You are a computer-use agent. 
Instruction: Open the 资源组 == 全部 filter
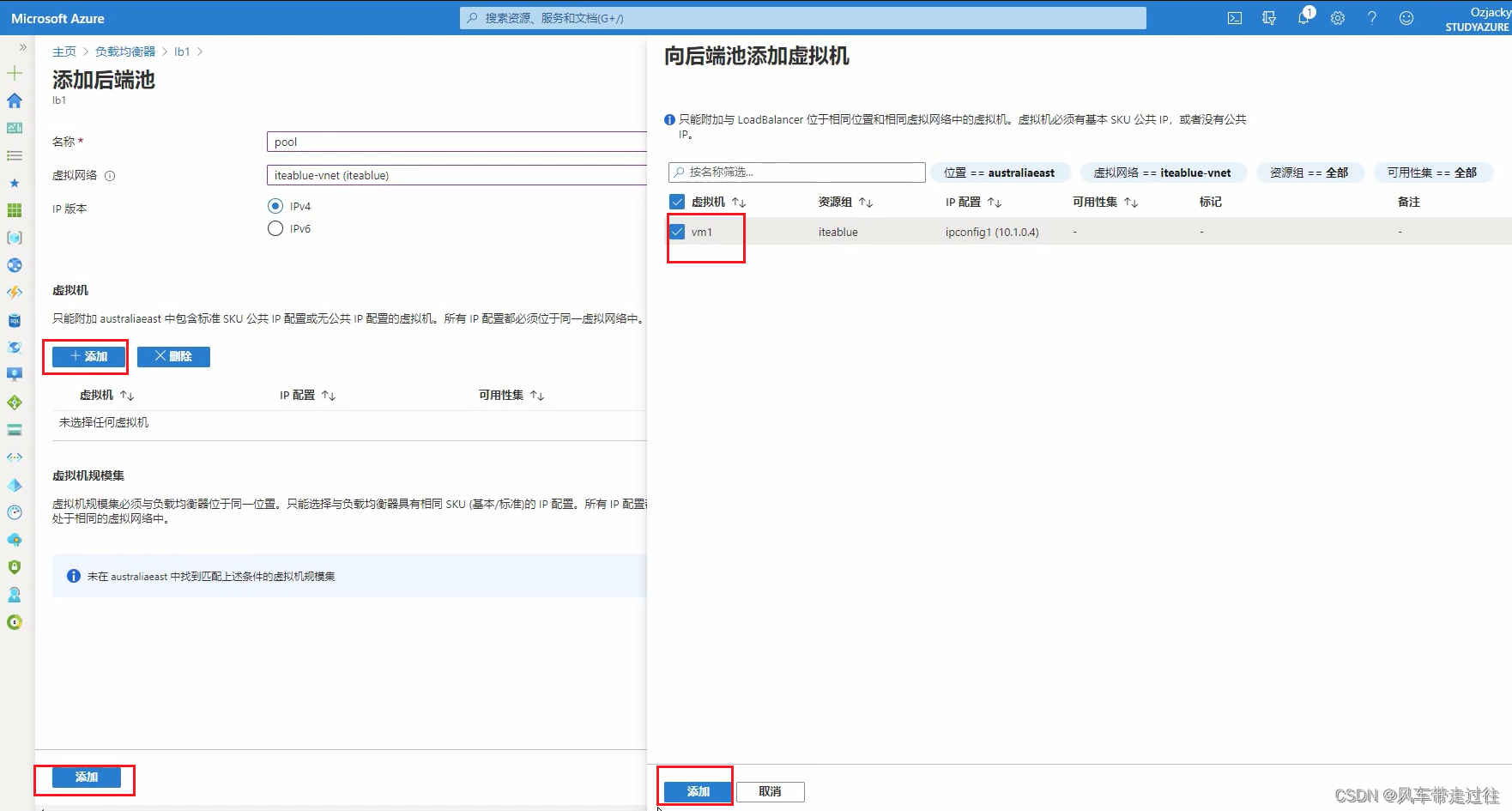(1309, 172)
